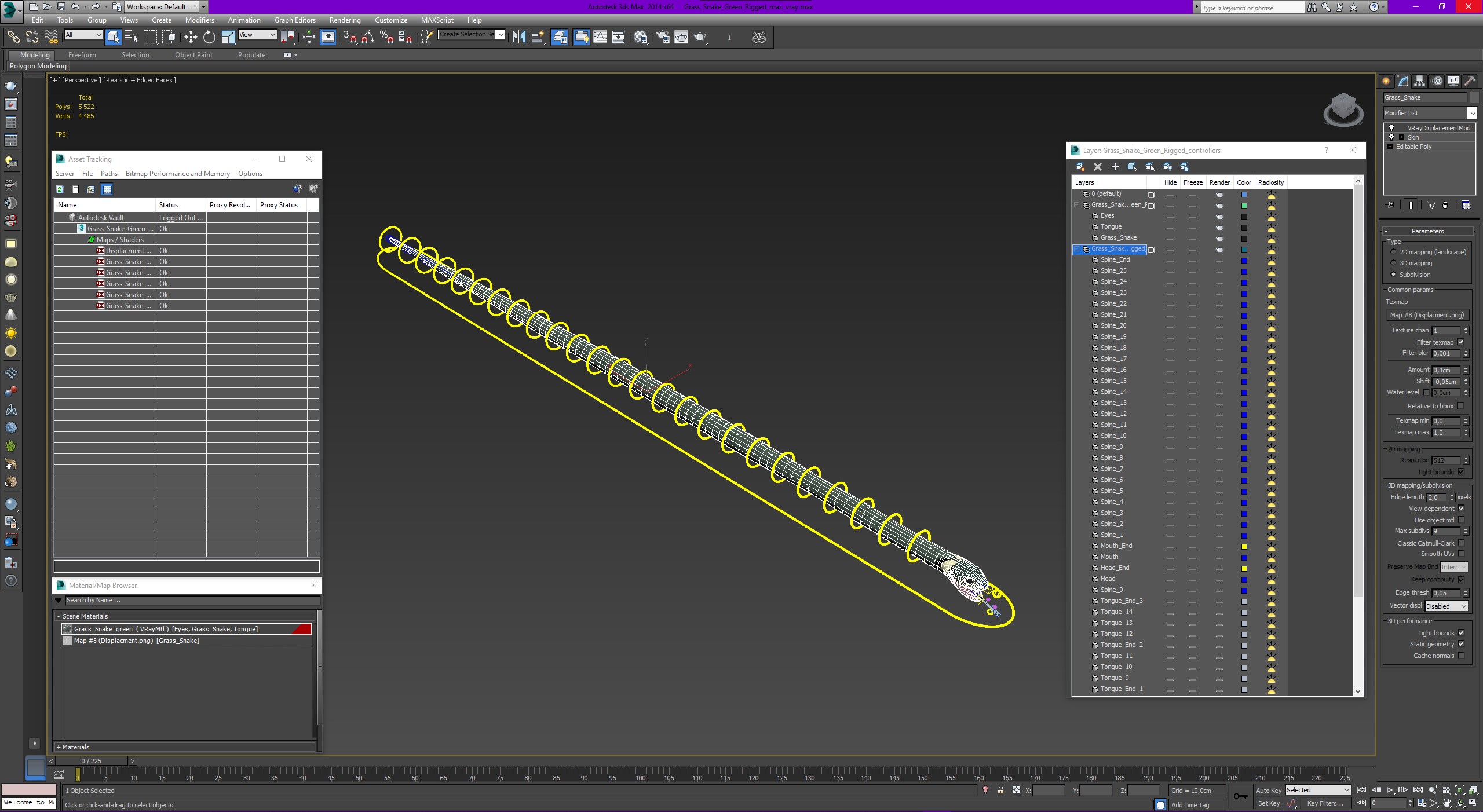1483x812 pixels.
Task: Open the key mode Selected dropdown
Action: [x=1318, y=790]
